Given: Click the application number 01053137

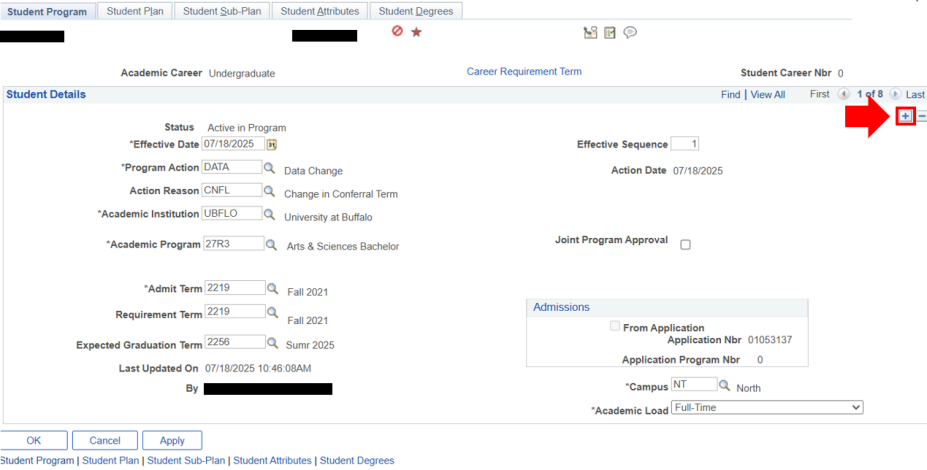Looking at the screenshot, I should click(770, 340).
